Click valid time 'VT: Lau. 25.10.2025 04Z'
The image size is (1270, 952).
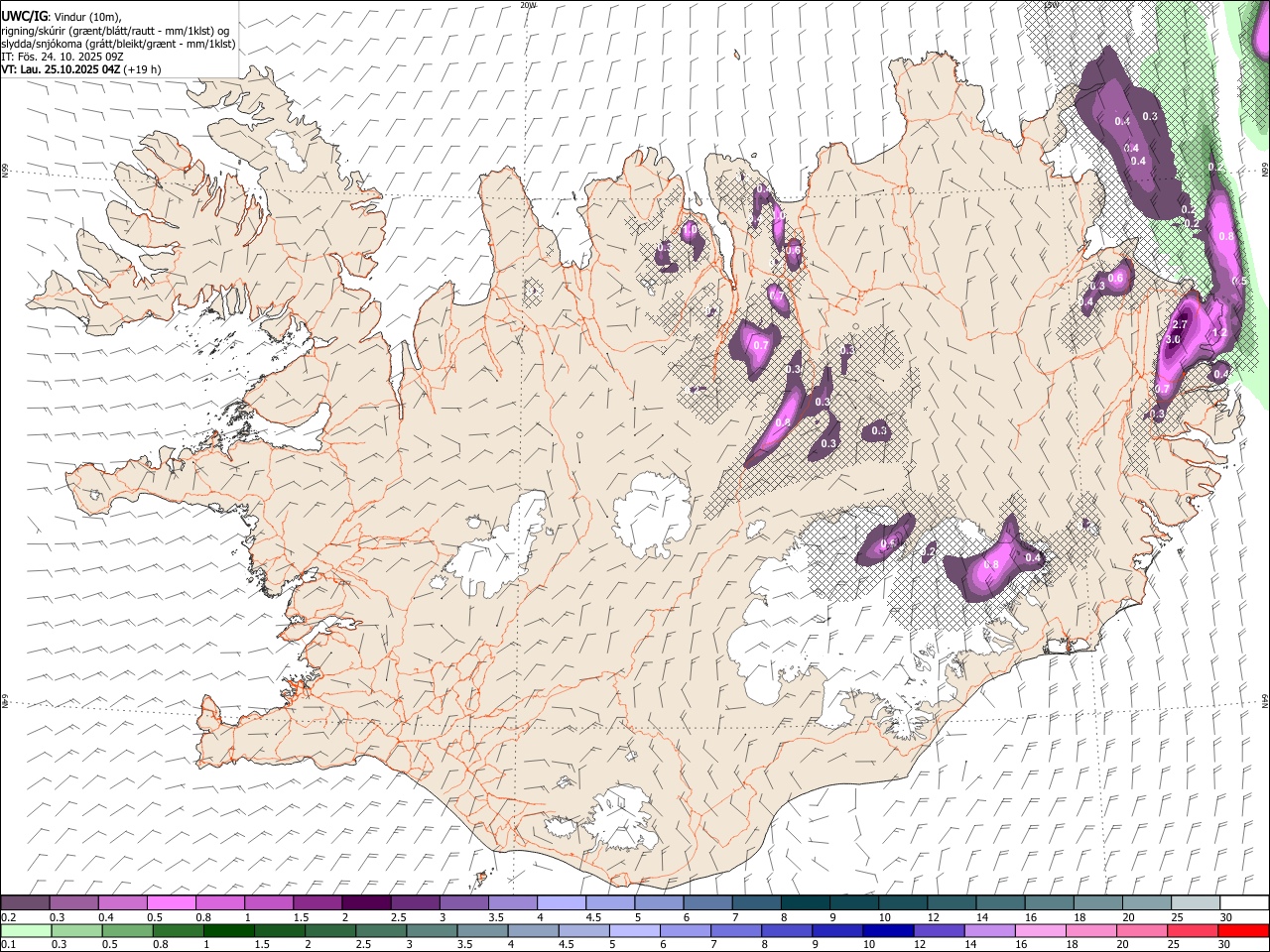click(61, 69)
